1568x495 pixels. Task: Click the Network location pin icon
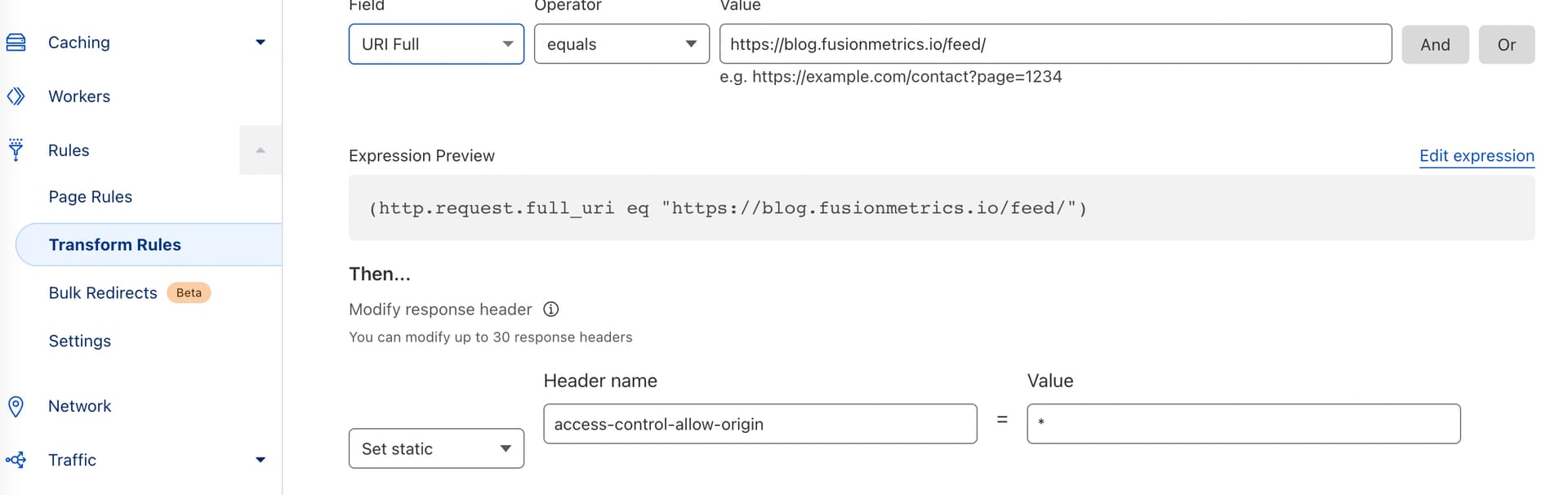click(x=16, y=406)
